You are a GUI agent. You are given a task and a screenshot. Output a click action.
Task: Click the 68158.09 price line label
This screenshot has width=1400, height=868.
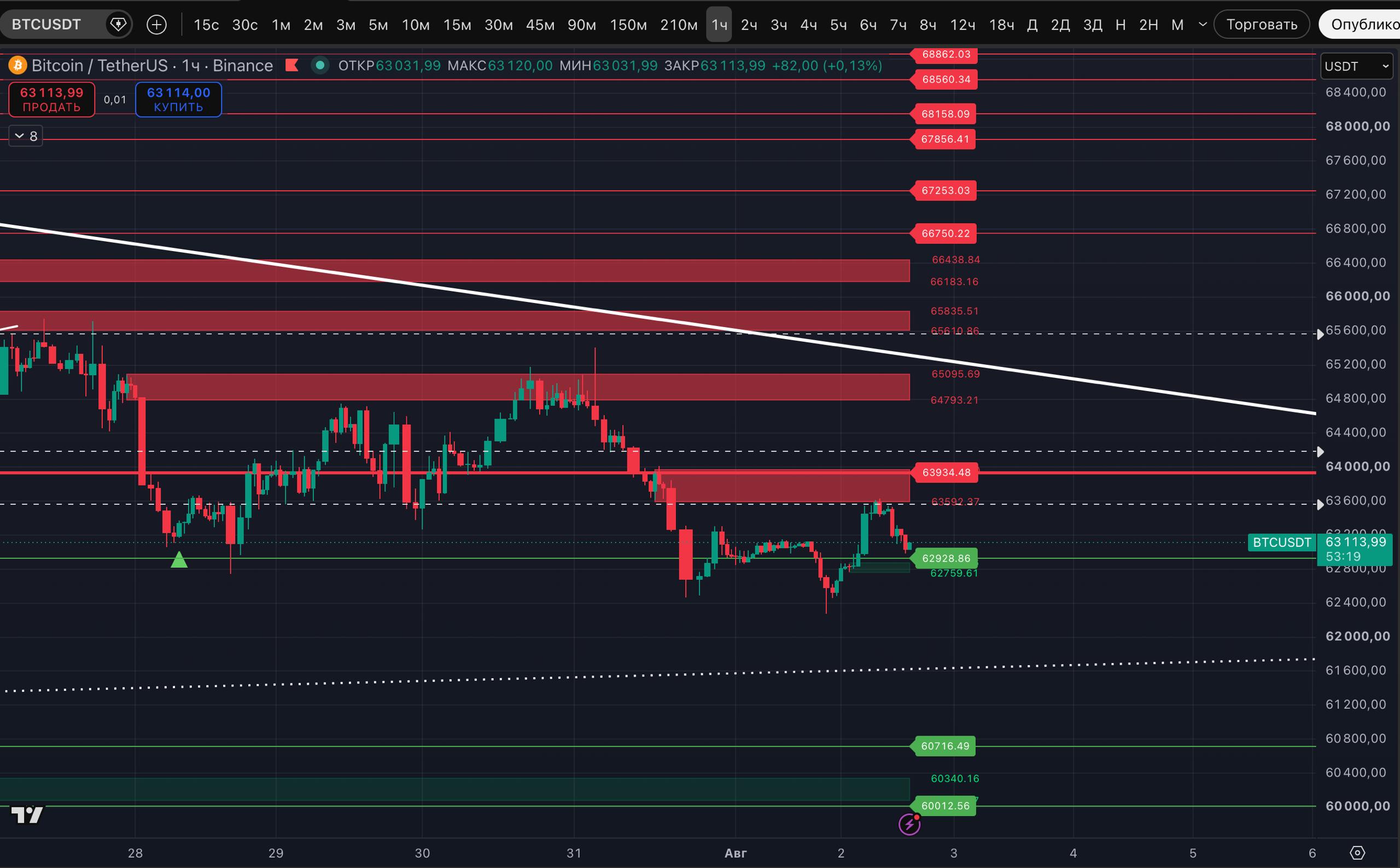(945, 114)
